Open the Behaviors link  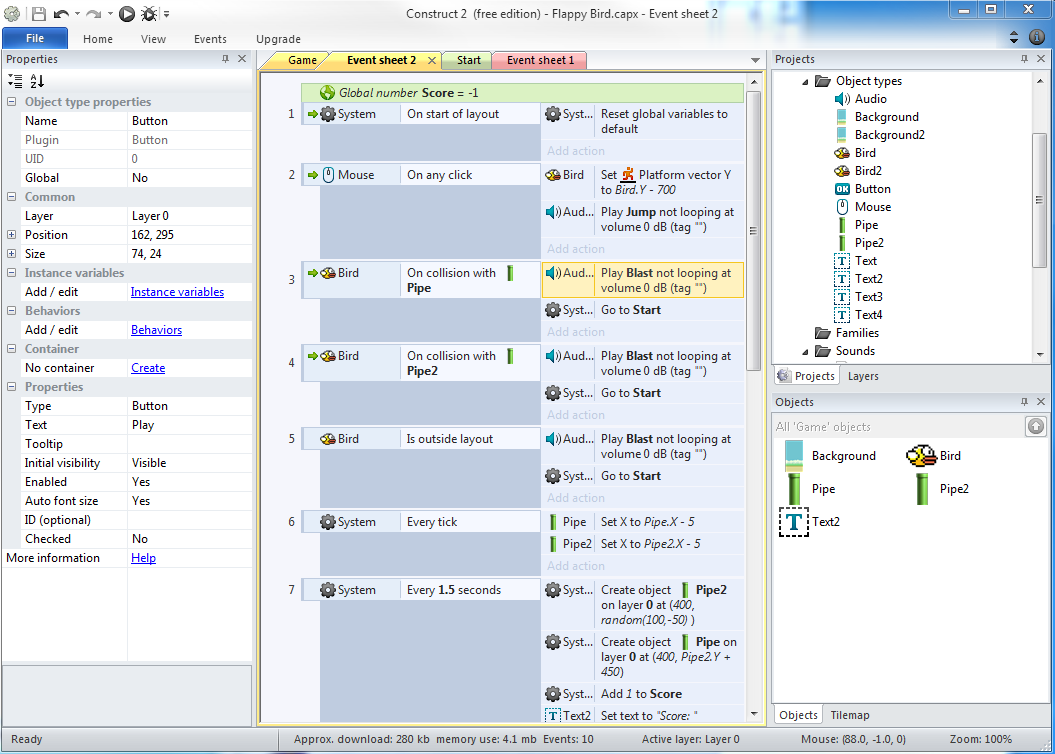156,330
